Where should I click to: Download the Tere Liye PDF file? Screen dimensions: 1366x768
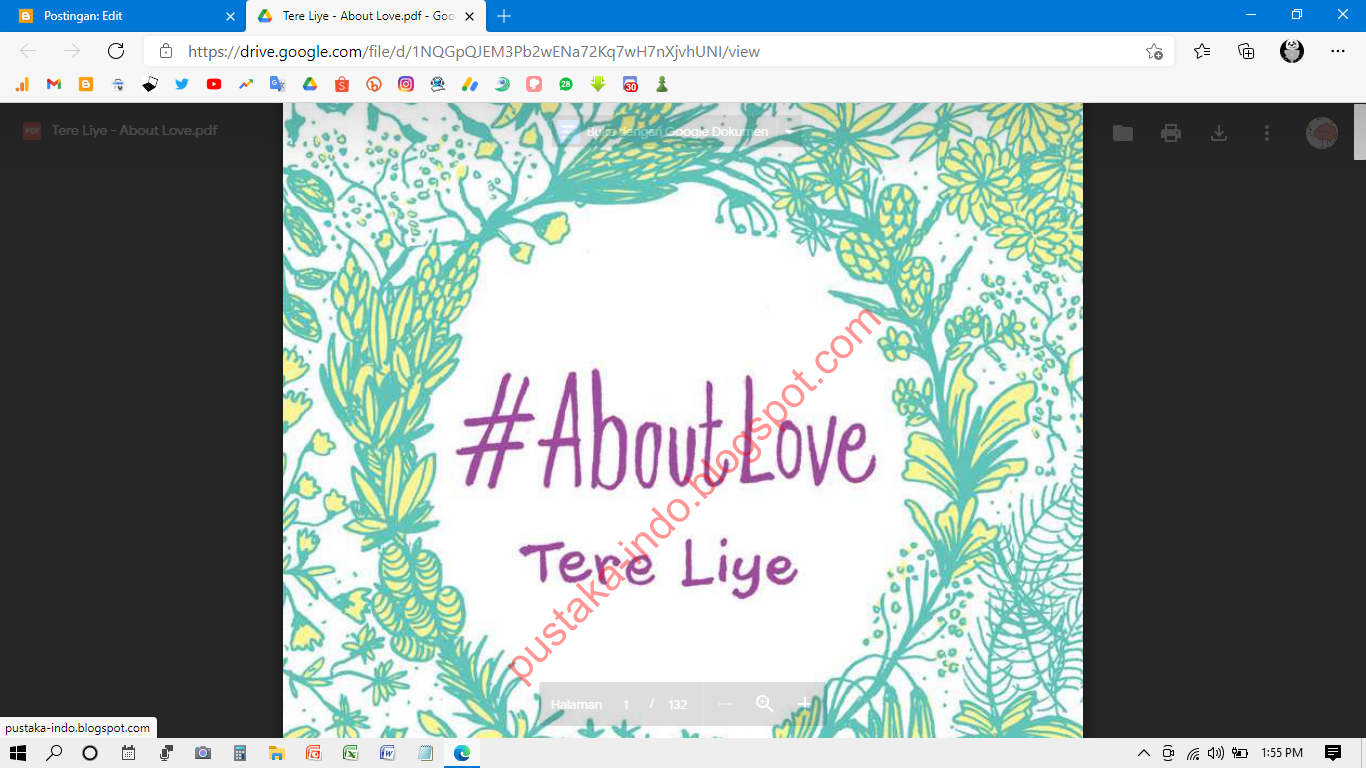pyautogui.click(x=1219, y=133)
